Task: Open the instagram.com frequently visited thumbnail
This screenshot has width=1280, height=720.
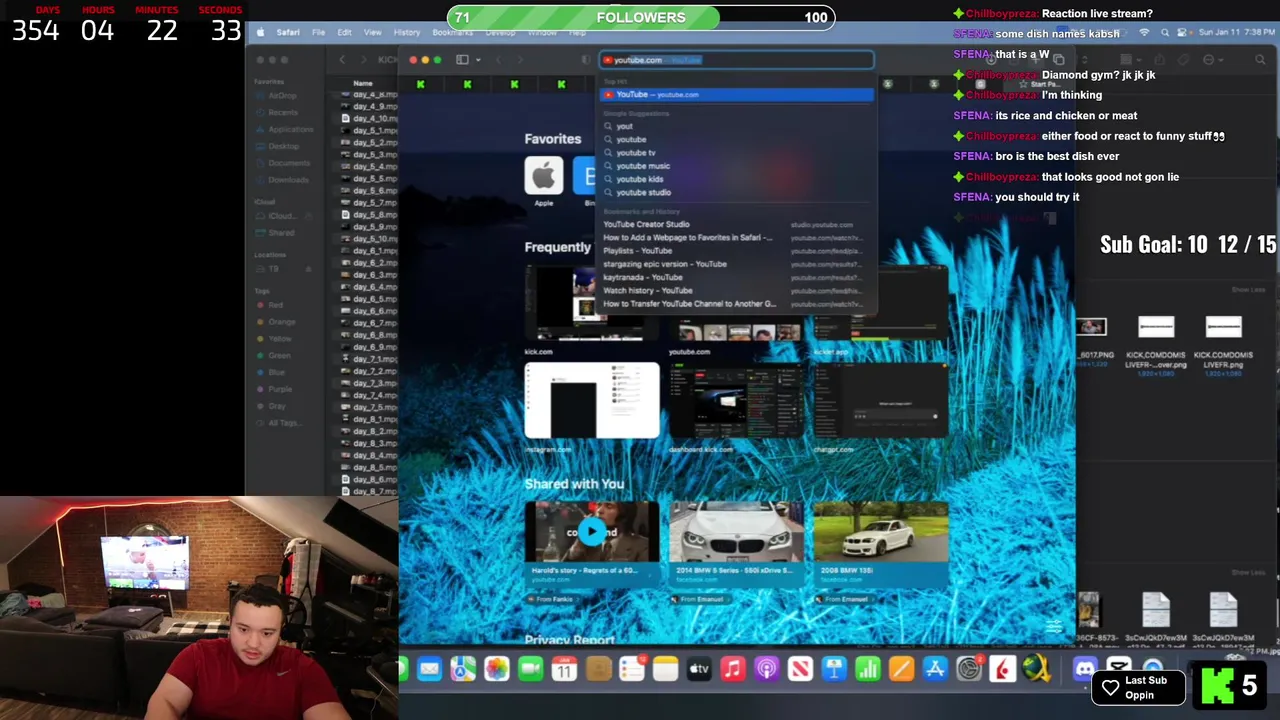Action: 592,401
